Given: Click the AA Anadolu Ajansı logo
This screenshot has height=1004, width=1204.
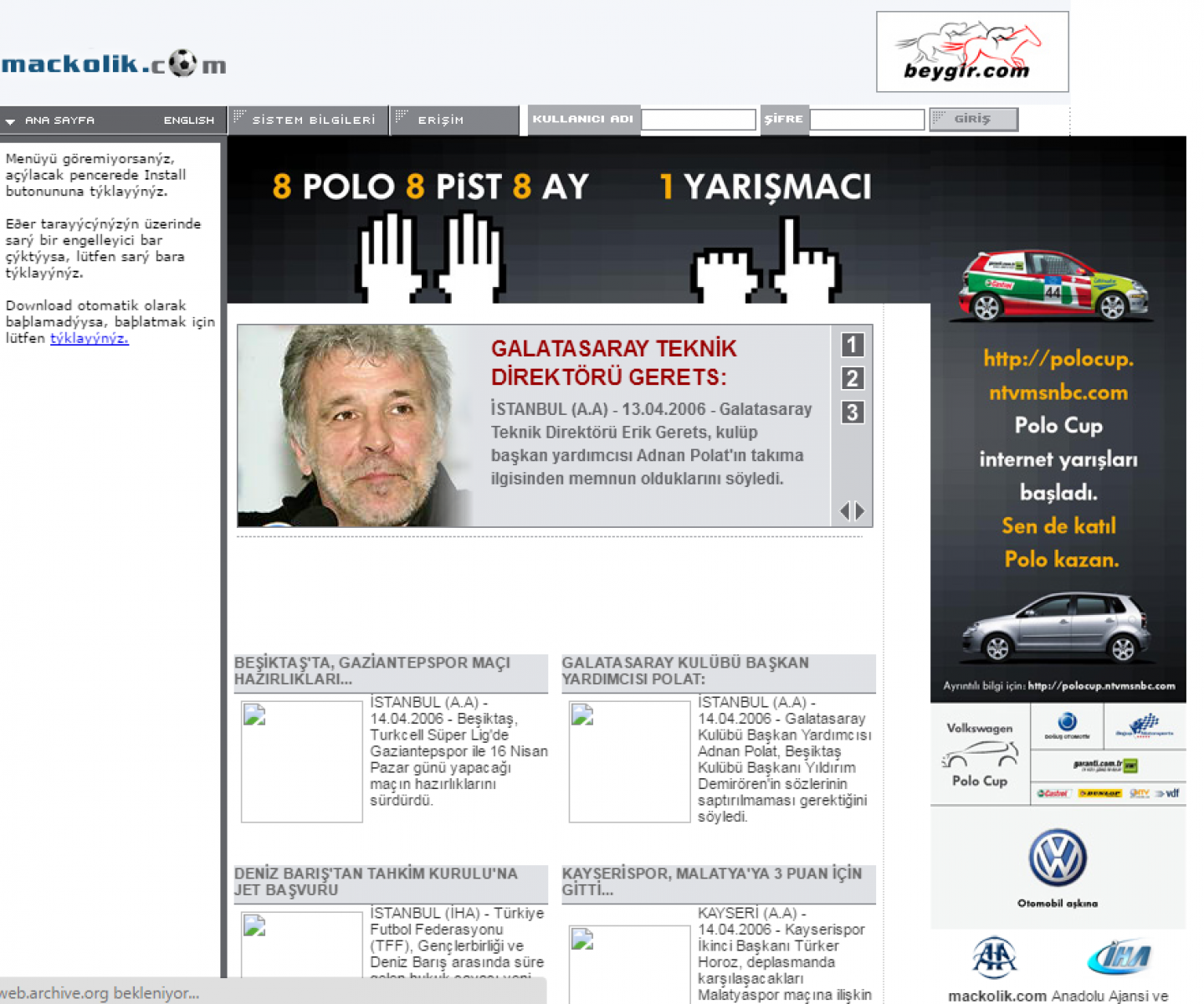Looking at the screenshot, I should click(993, 958).
